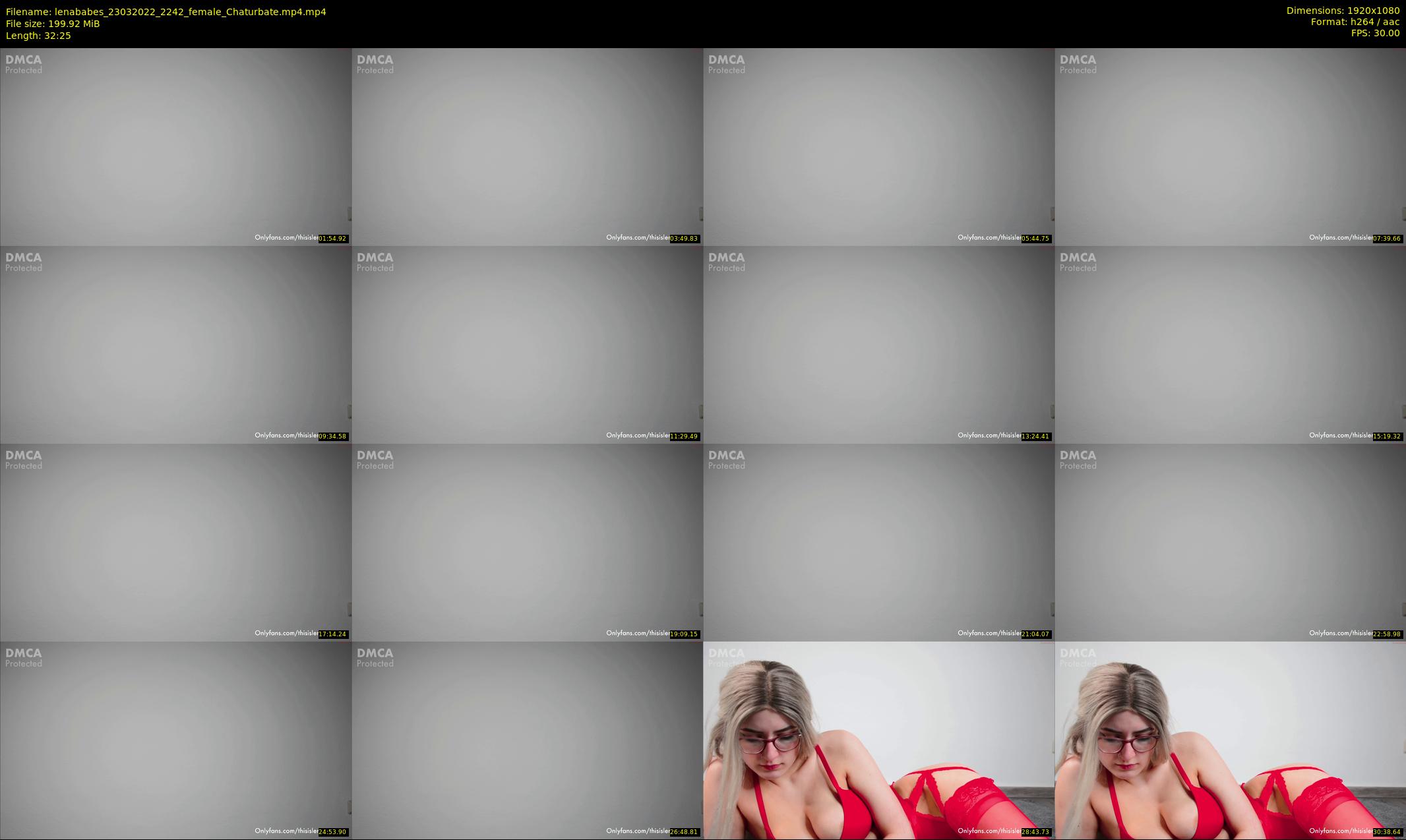Image resolution: width=1406 pixels, height=840 pixels.
Task: Click the thumbnail at timestamp 01:54.92
Action: point(175,146)
